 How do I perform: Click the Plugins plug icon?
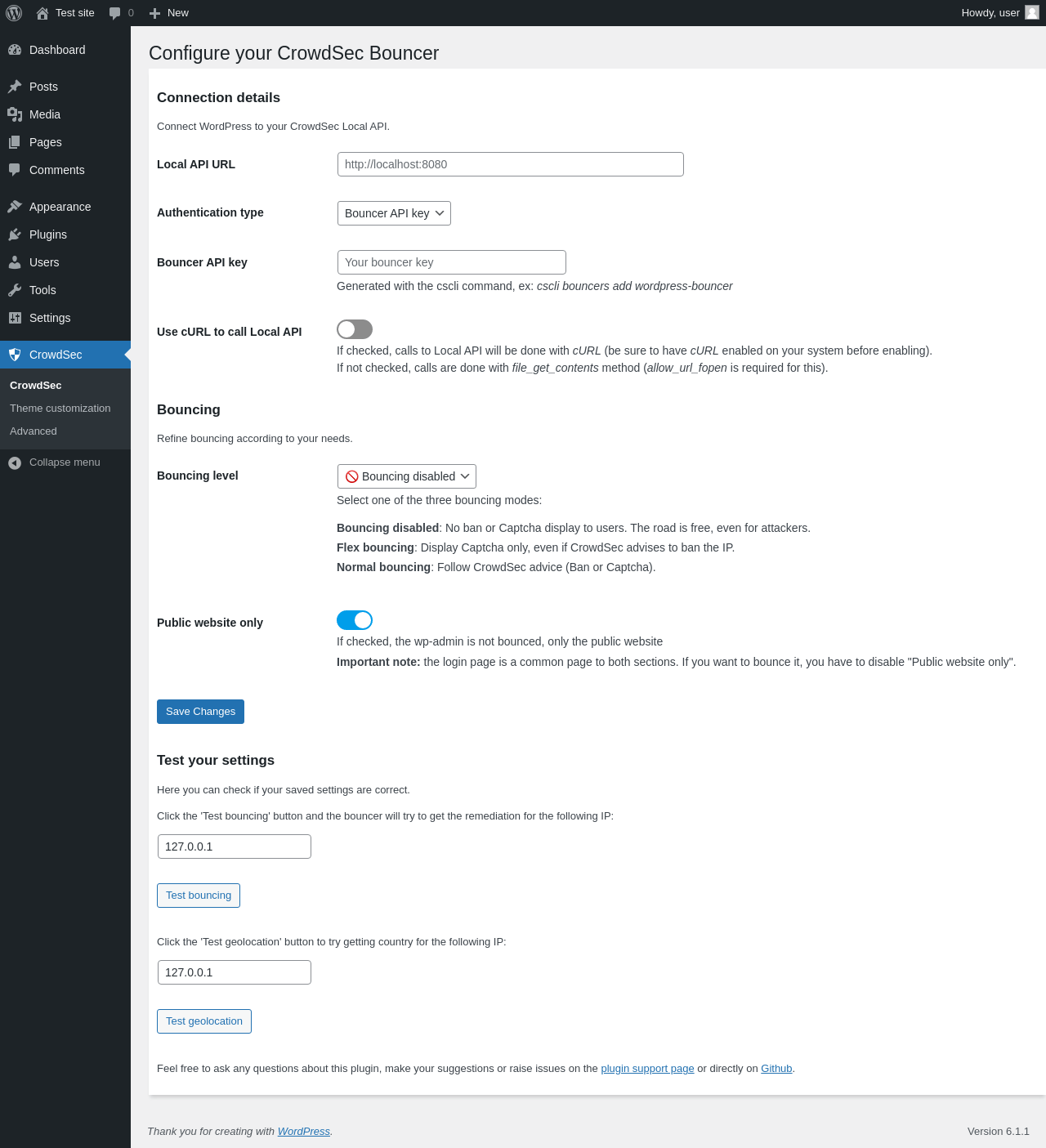(x=15, y=235)
